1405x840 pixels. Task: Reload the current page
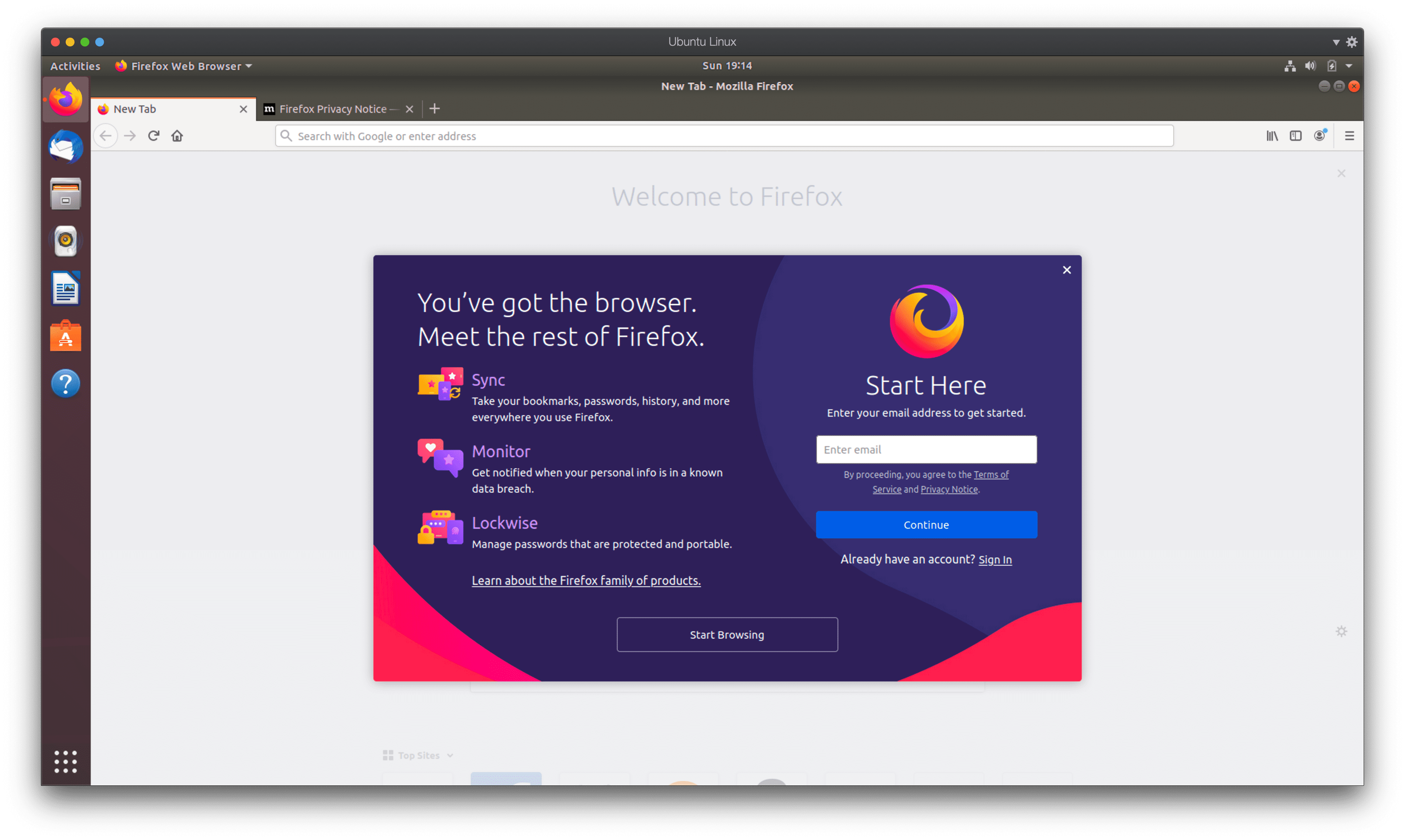point(153,136)
